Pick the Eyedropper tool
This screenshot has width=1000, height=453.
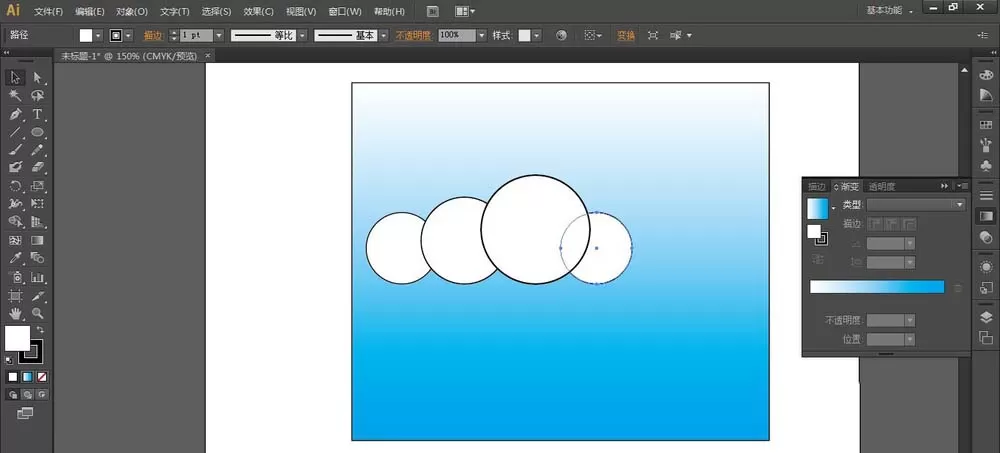click(15, 258)
